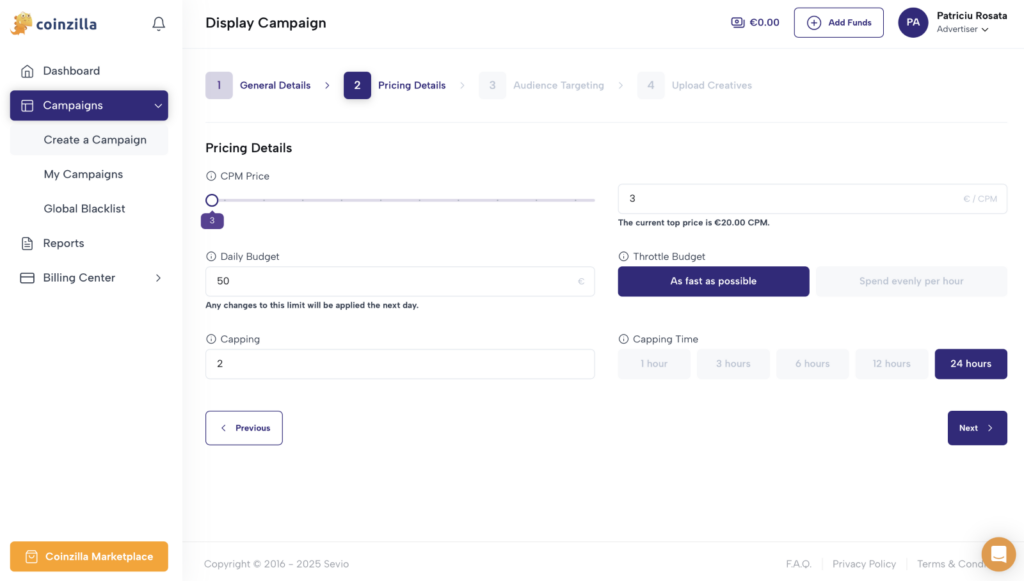Open the chat support bubble icon

tap(999, 554)
